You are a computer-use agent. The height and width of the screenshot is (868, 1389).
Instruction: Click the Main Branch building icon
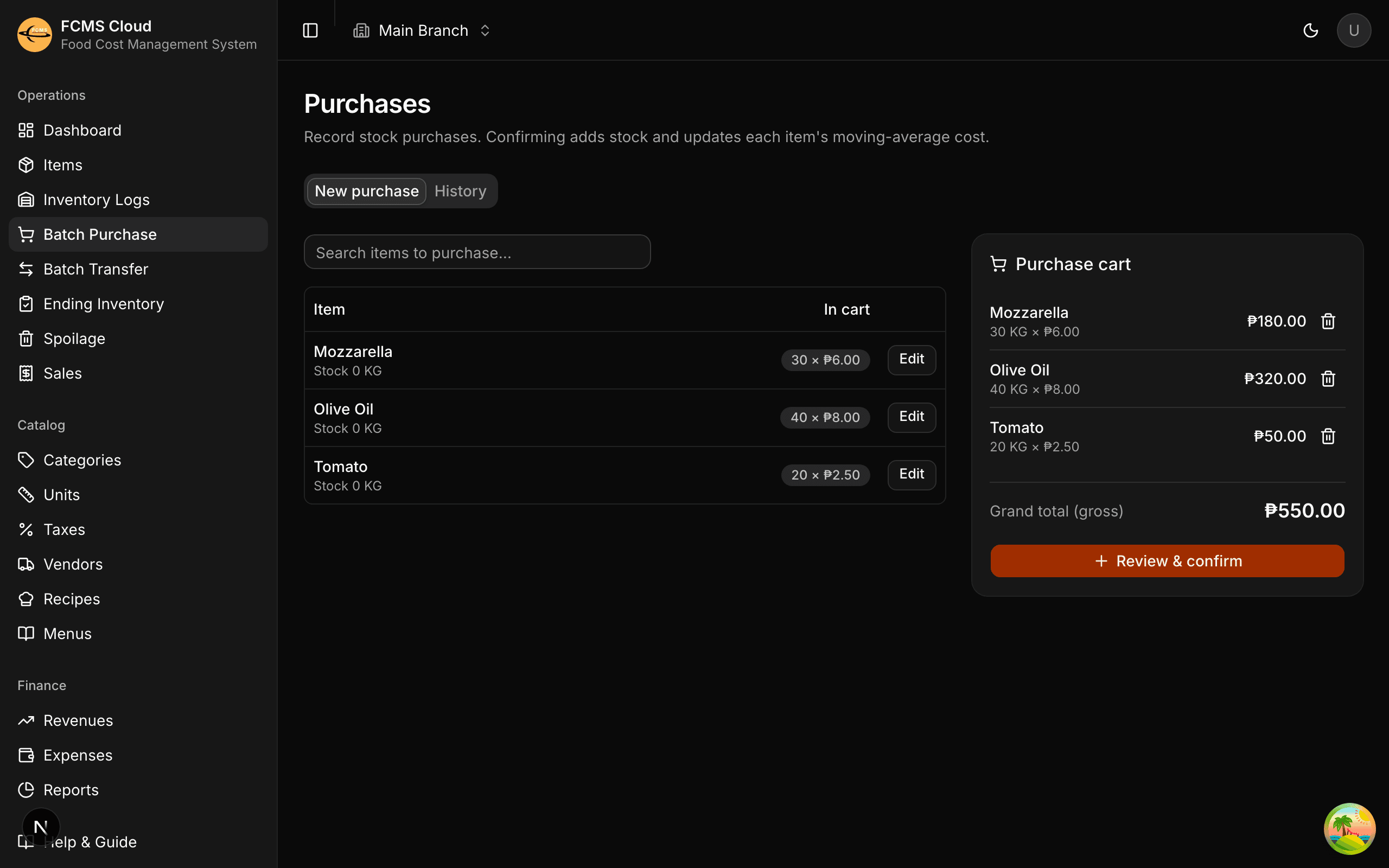click(x=361, y=30)
